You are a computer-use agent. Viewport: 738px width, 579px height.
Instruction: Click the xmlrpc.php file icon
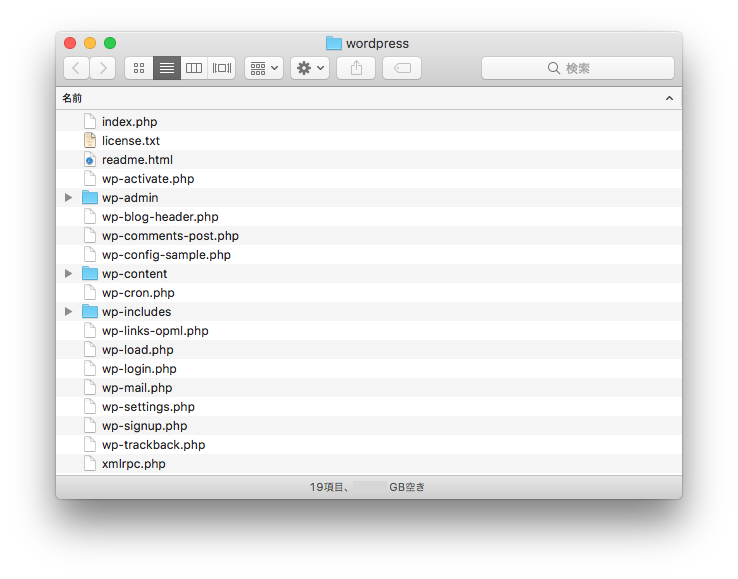pyautogui.click(x=89, y=464)
